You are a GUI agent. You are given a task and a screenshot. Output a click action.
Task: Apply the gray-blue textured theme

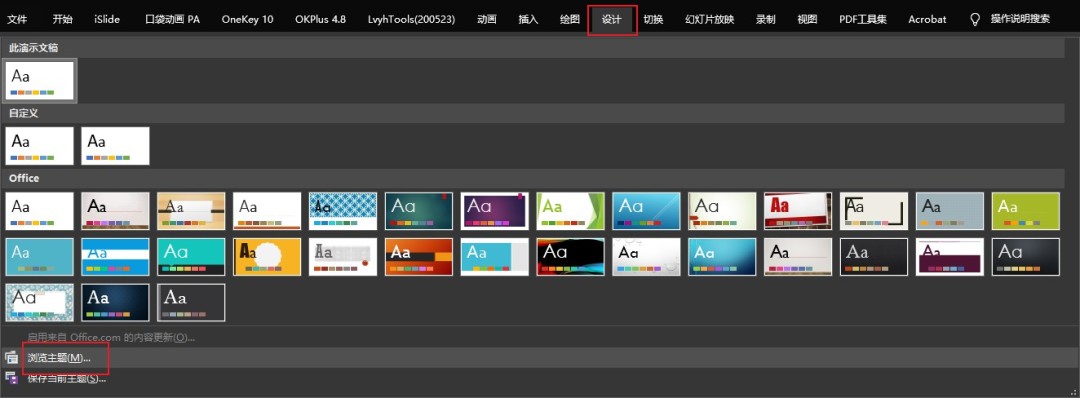pyautogui.click(x=950, y=211)
